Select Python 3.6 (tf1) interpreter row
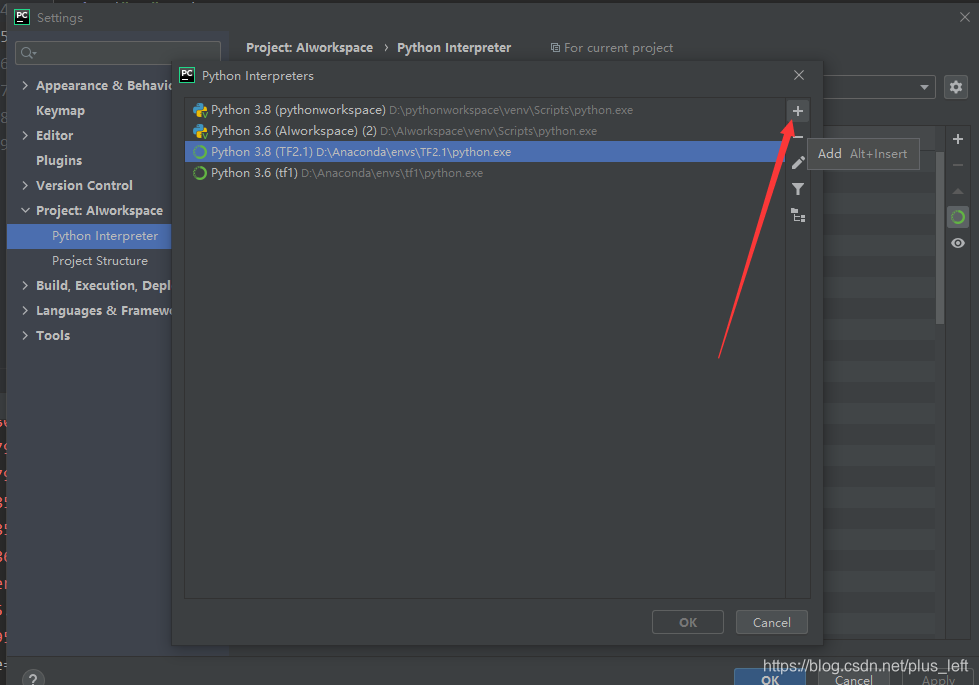979x685 pixels. 485,173
